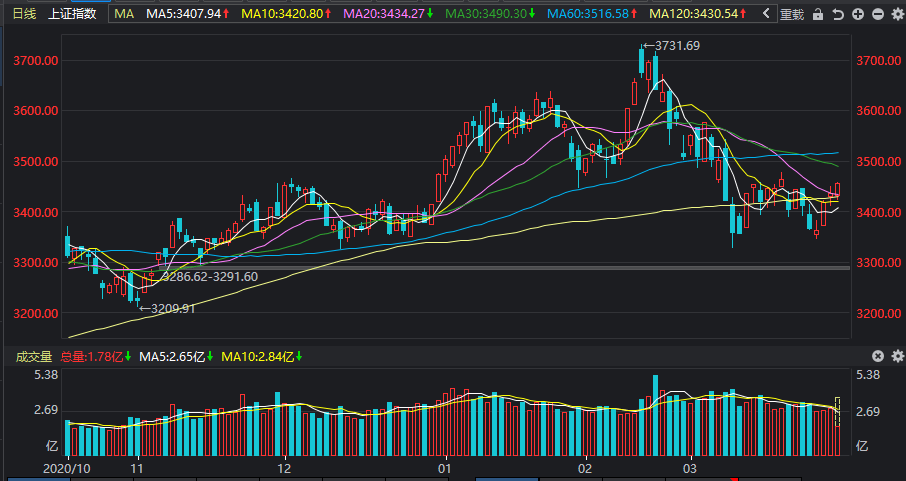Click the 3286.62-3291.60 gap label
This screenshot has width=906, height=481.
pos(210,277)
